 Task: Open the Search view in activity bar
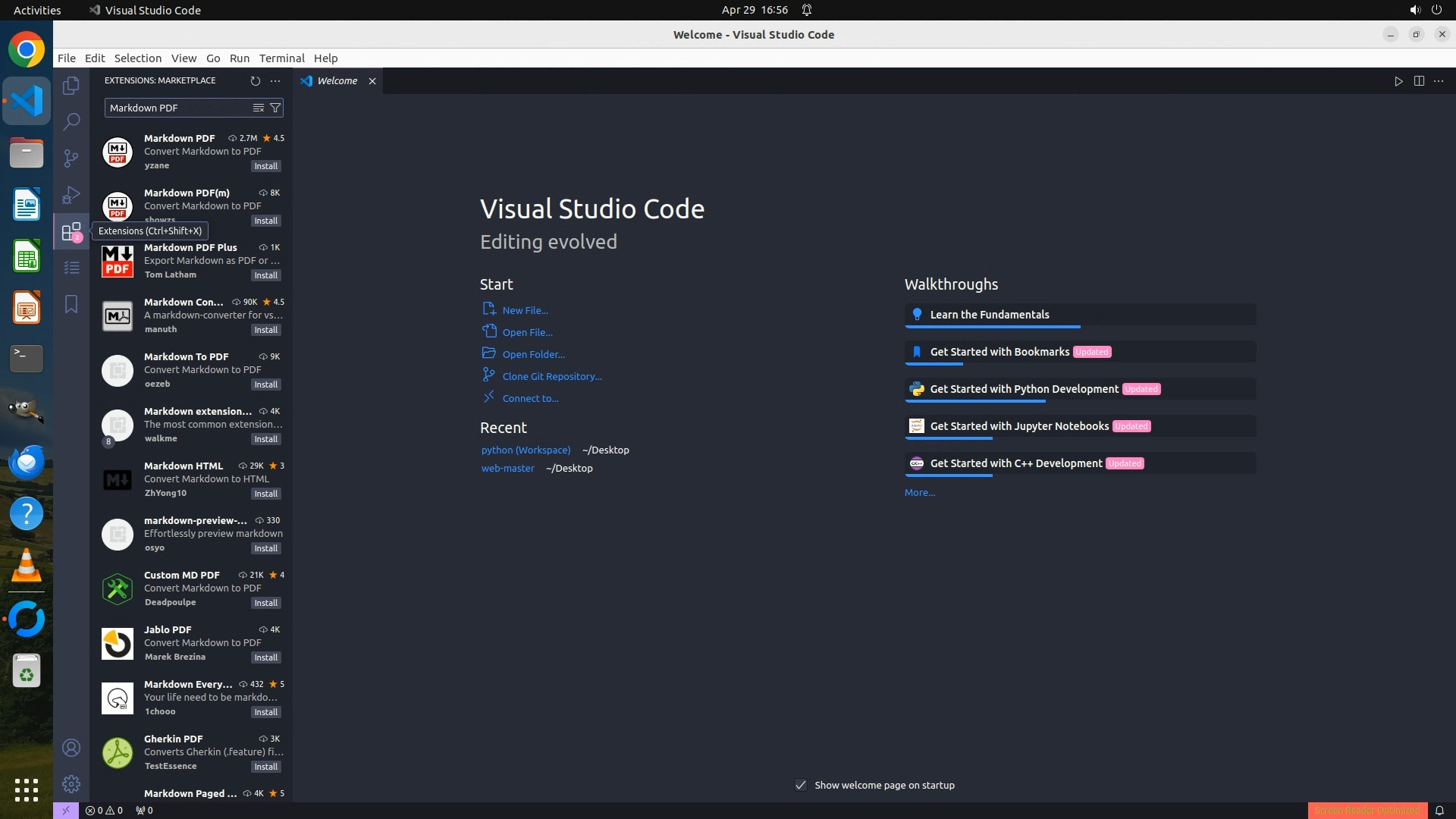(x=71, y=121)
